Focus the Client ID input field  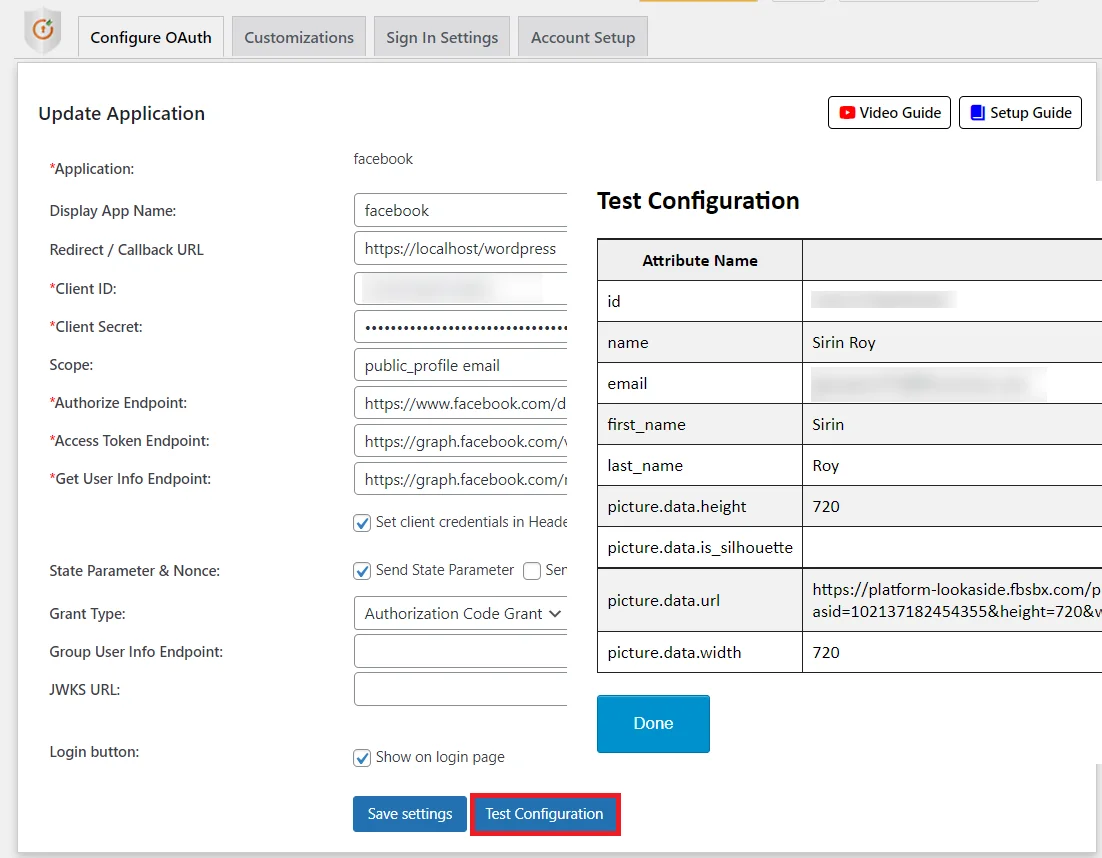pos(461,288)
